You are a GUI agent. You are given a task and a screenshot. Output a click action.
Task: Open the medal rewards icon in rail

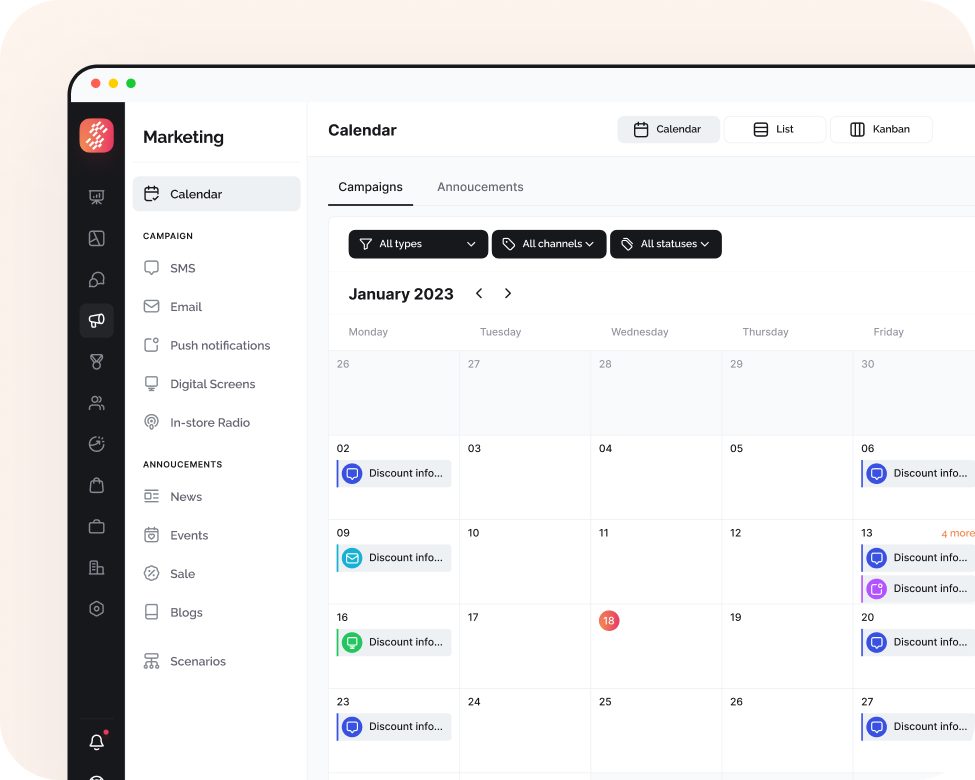pyautogui.click(x=96, y=361)
